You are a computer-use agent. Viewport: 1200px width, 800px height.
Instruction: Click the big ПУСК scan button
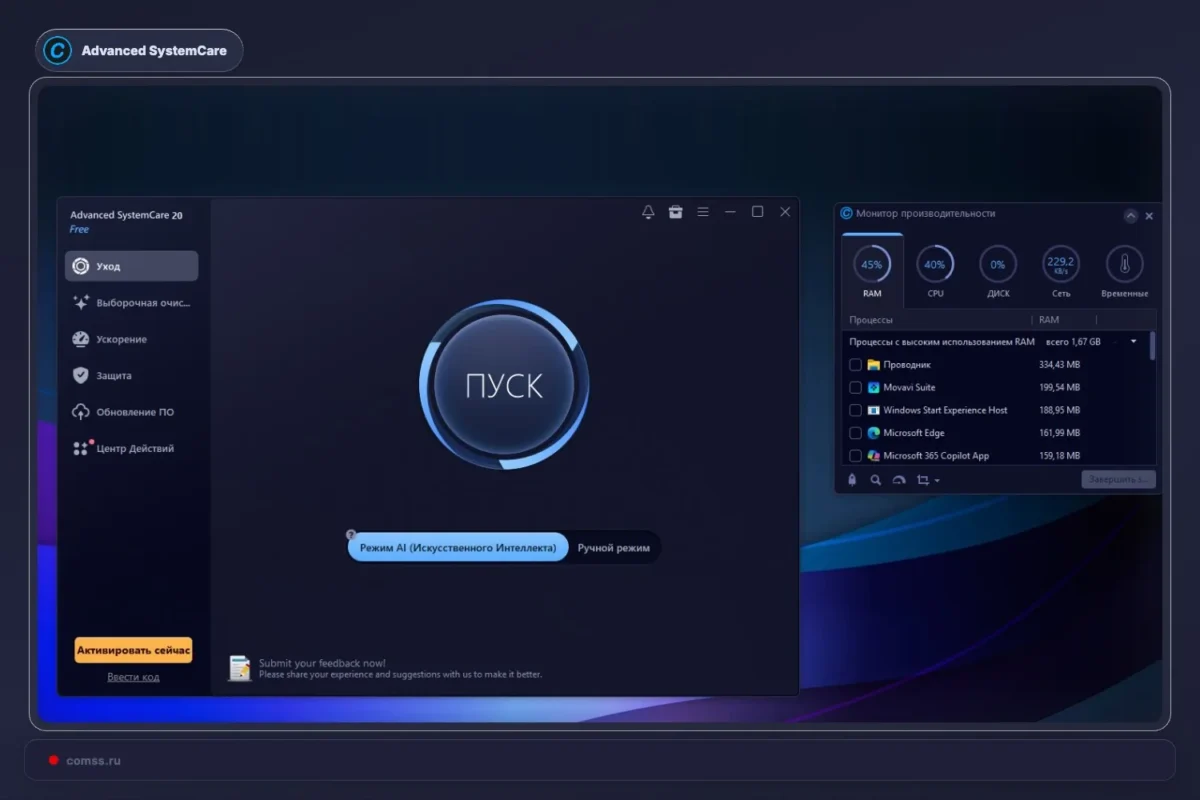(x=504, y=386)
